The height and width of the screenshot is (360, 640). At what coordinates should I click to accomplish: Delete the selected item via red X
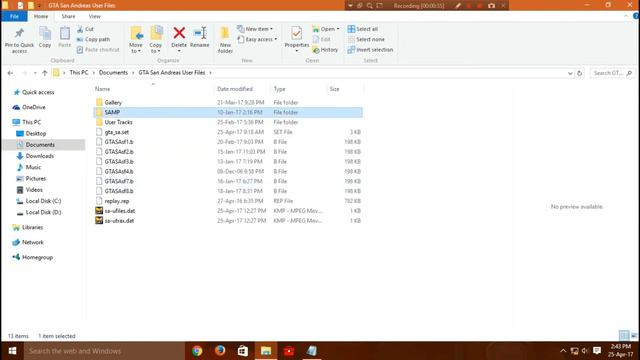click(179, 39)
